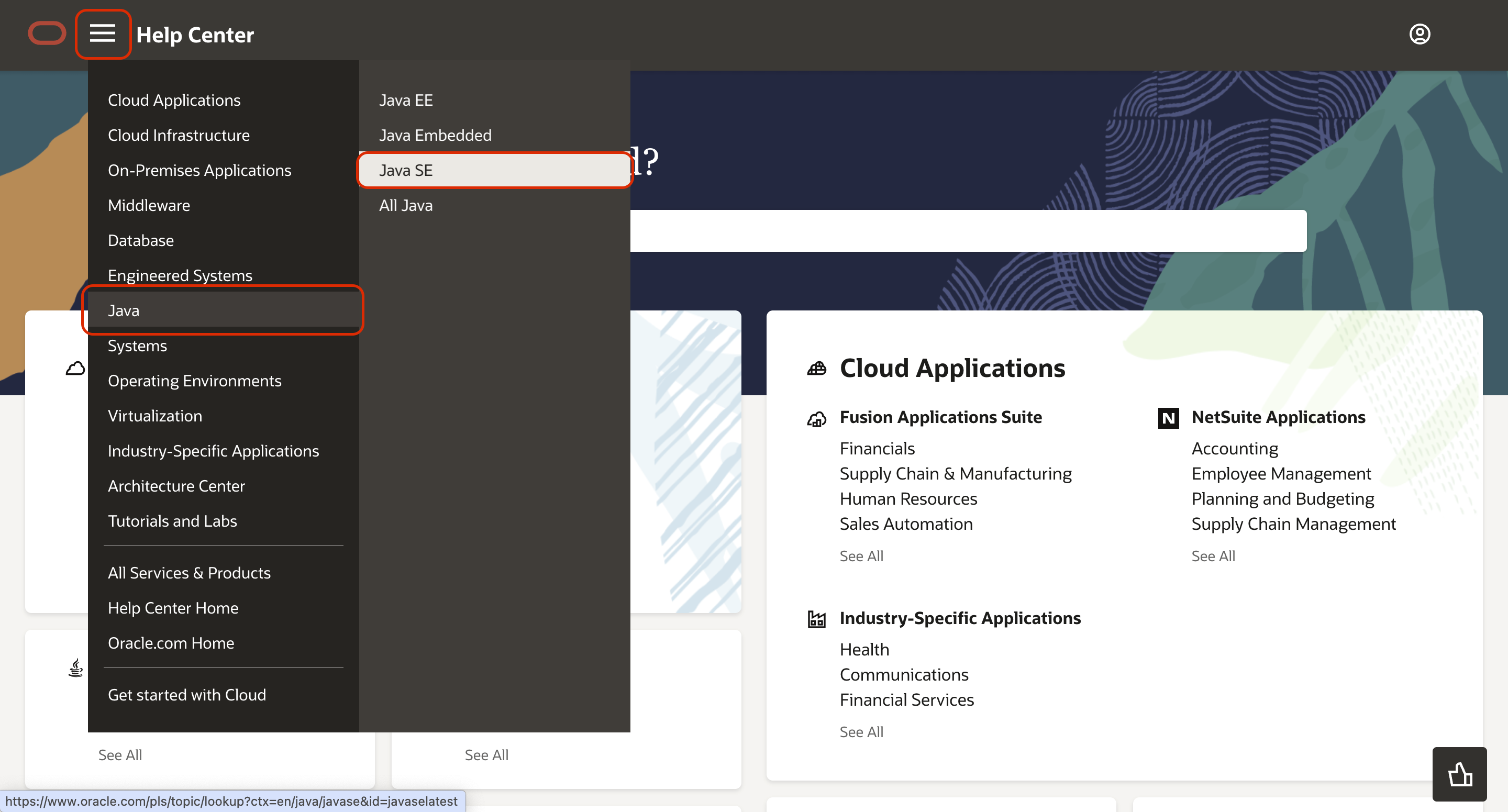1508x812 pixels.
Task: Click the Cloud Applications heading icon
Action: coord(817,368)
